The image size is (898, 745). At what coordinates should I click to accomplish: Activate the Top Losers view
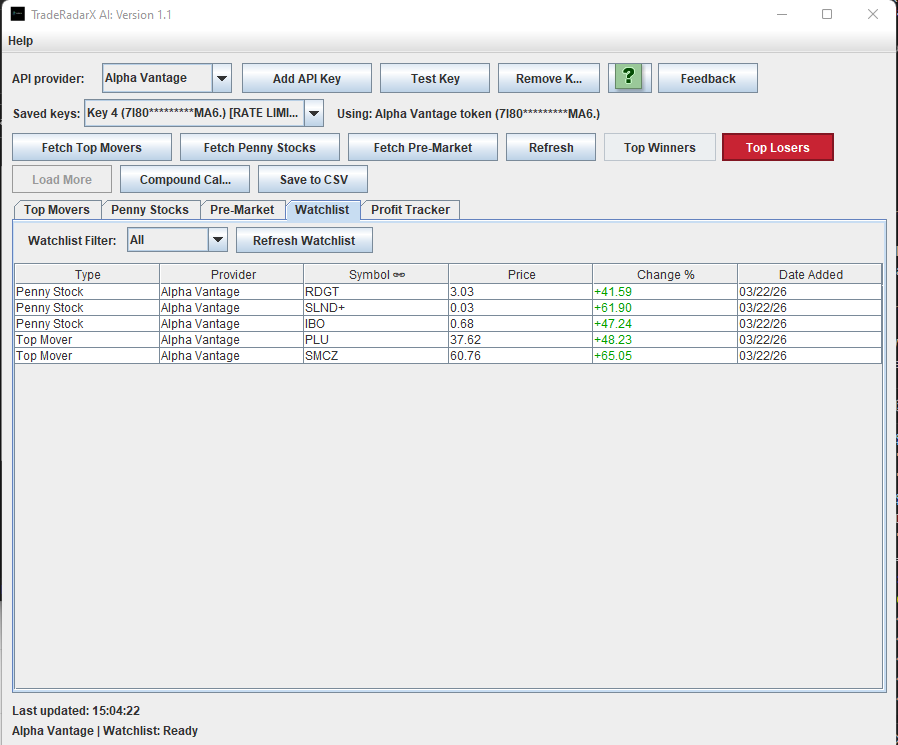tap(777, 147)
